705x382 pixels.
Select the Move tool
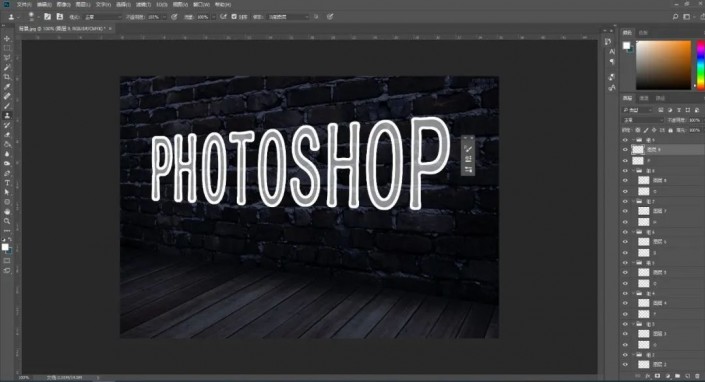coord(7,39)
